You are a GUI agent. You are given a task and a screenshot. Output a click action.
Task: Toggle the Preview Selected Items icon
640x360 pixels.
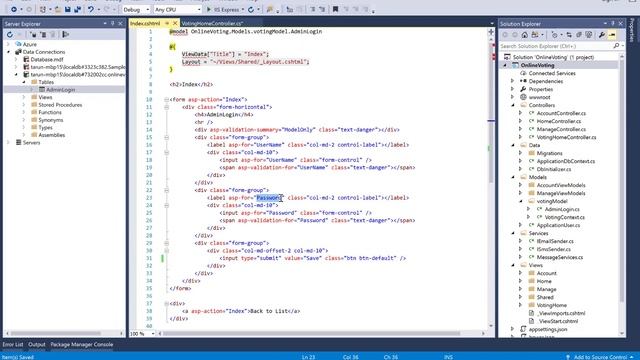[x=612, y=35]
